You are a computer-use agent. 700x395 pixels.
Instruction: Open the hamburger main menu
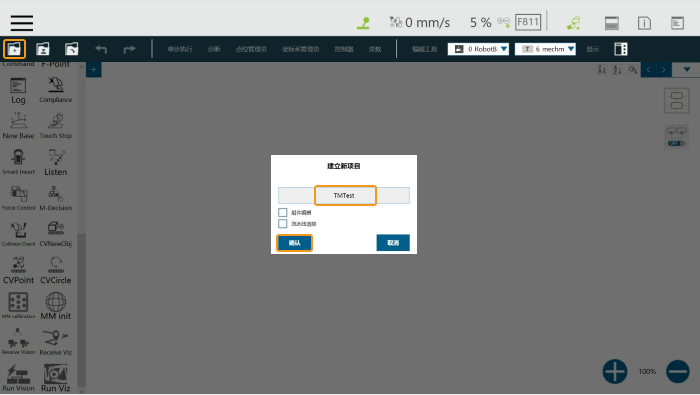(22, 23)
